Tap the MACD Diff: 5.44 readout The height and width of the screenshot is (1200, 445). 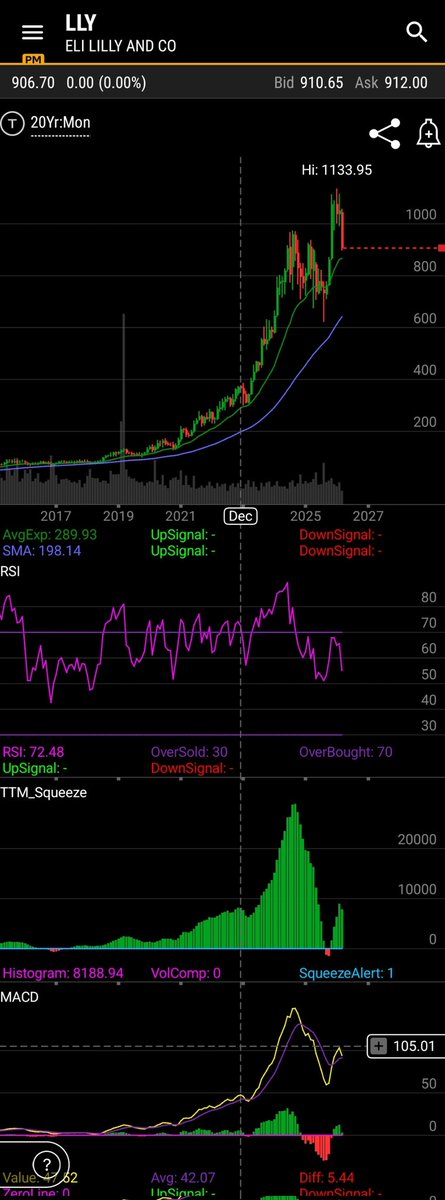330,1178
